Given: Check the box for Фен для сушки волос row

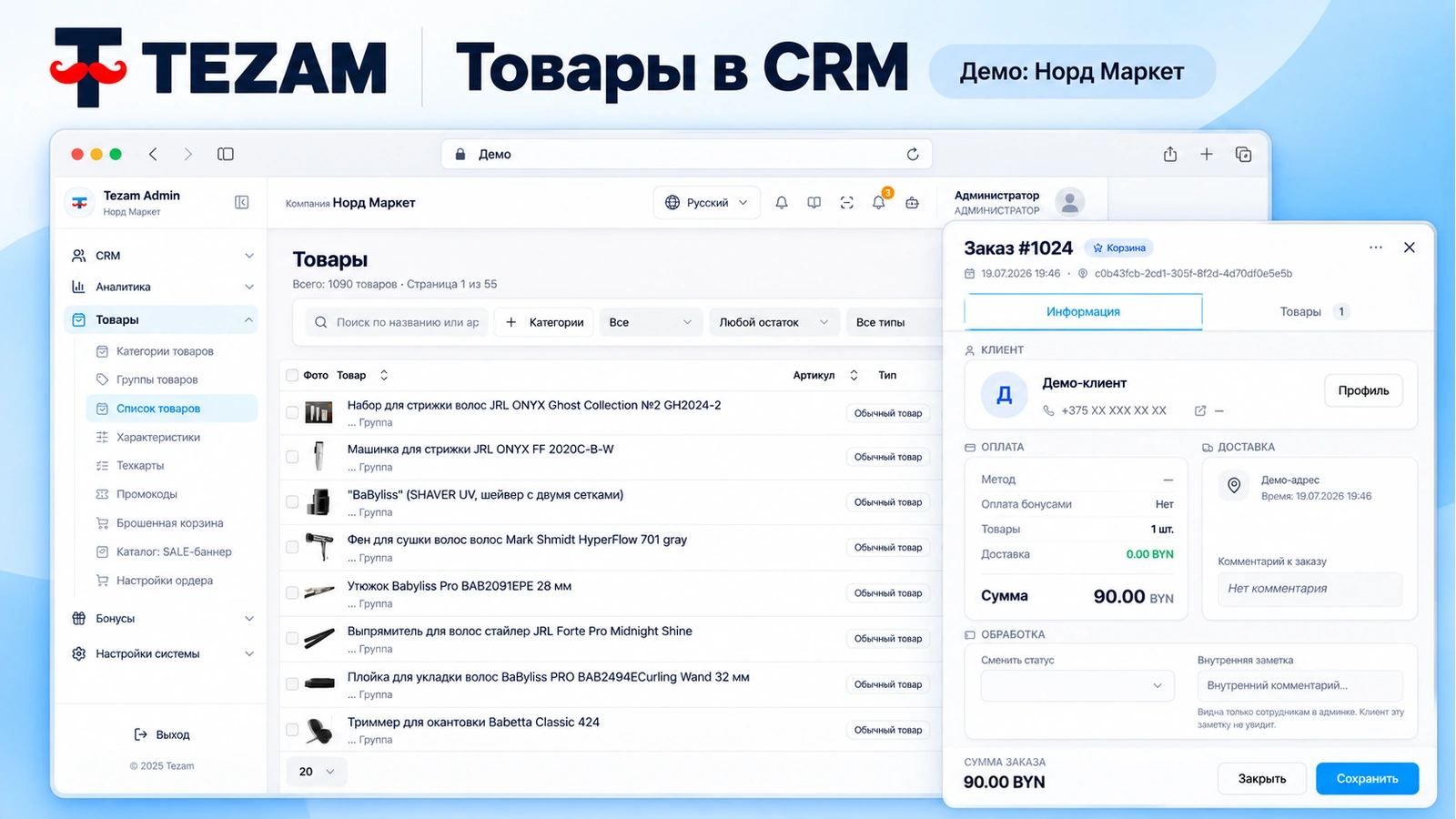Looking at the screenshot, I should pos(292,548).
